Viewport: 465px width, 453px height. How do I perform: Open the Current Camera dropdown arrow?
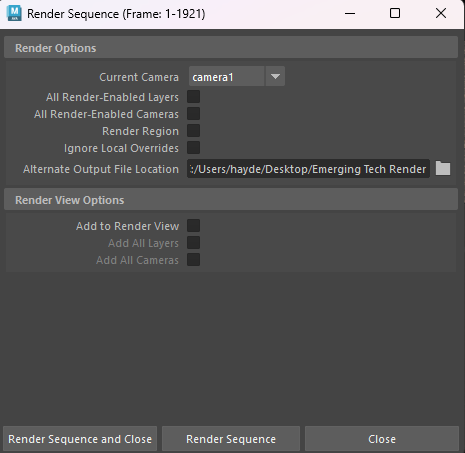pyautogui.click(x=275, y=77)
